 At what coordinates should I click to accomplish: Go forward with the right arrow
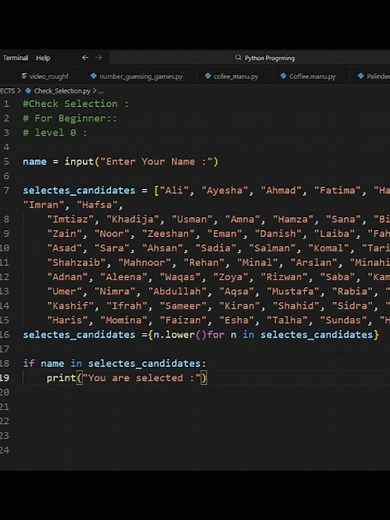99,58
